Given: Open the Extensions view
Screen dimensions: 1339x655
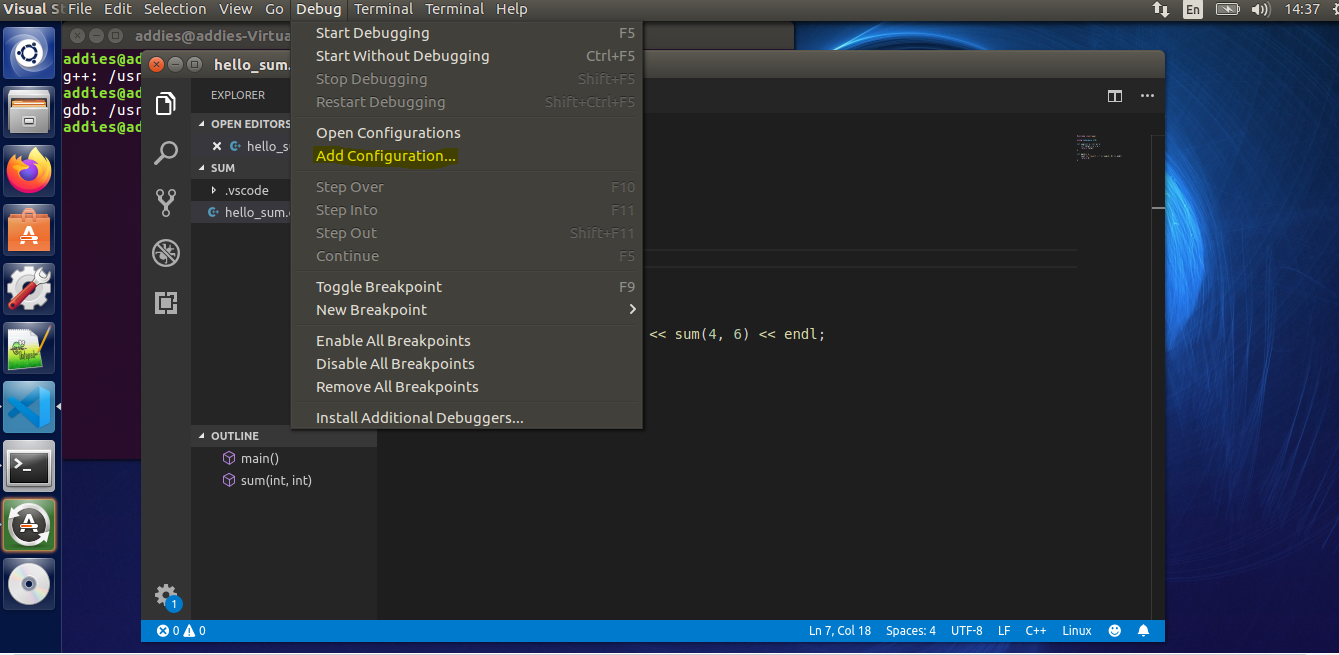Looking at the screenshot, I should click(165, 302).
